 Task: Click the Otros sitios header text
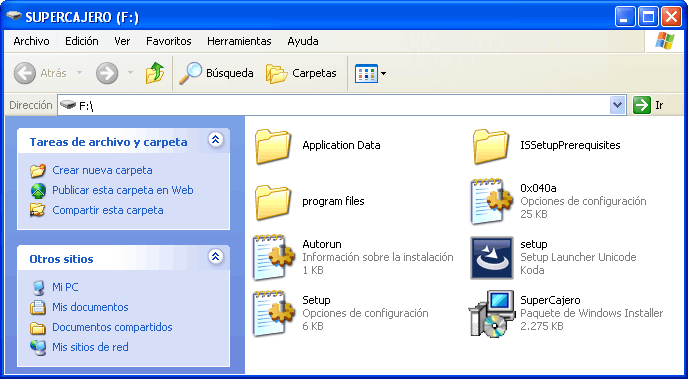[61, 259]
